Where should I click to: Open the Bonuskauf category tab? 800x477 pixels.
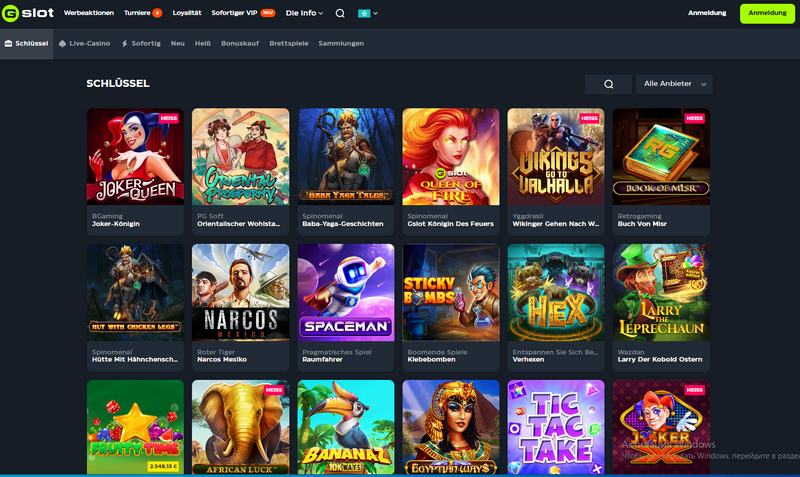point(240,43)
